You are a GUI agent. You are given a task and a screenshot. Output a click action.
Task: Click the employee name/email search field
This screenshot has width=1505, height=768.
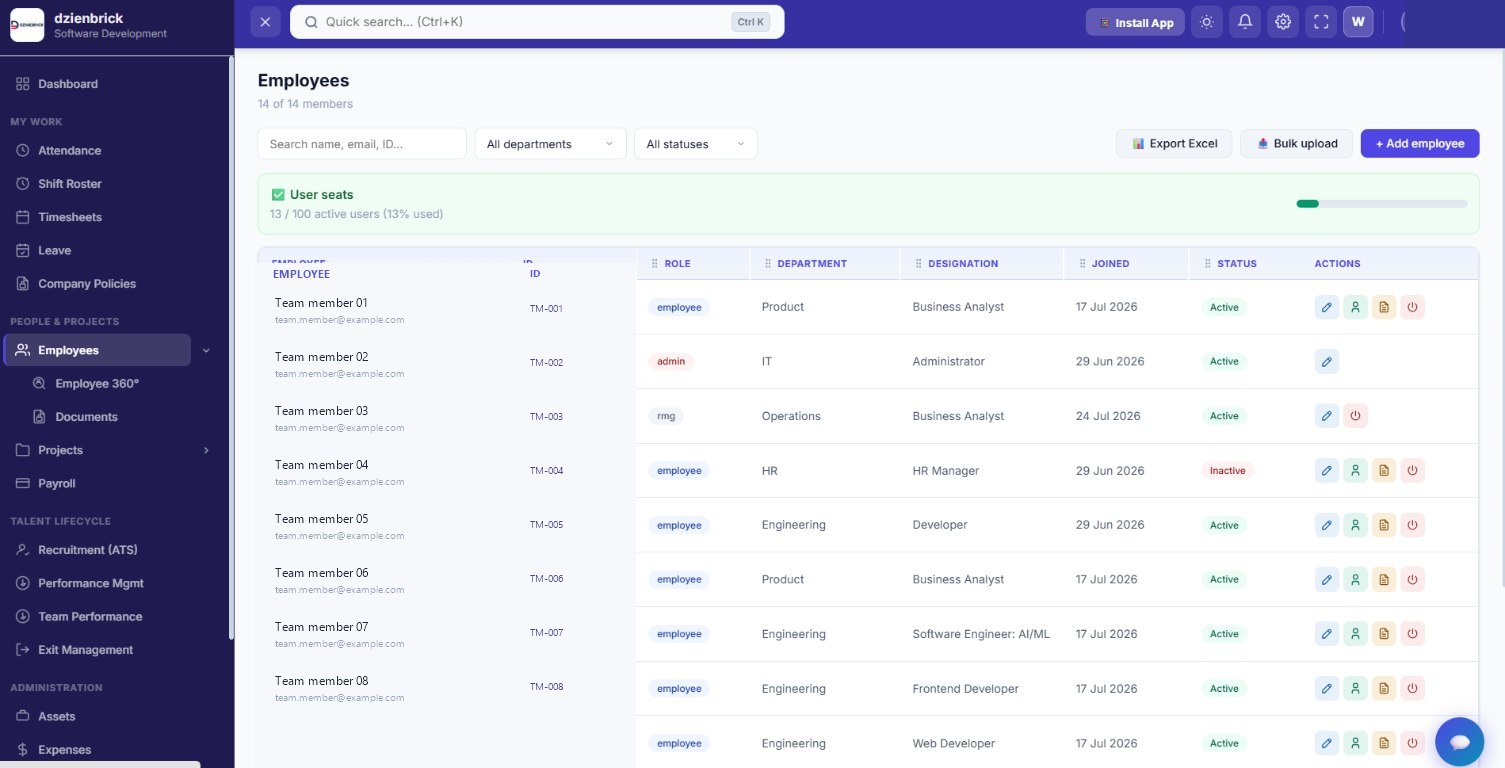(x=362, y=144)
